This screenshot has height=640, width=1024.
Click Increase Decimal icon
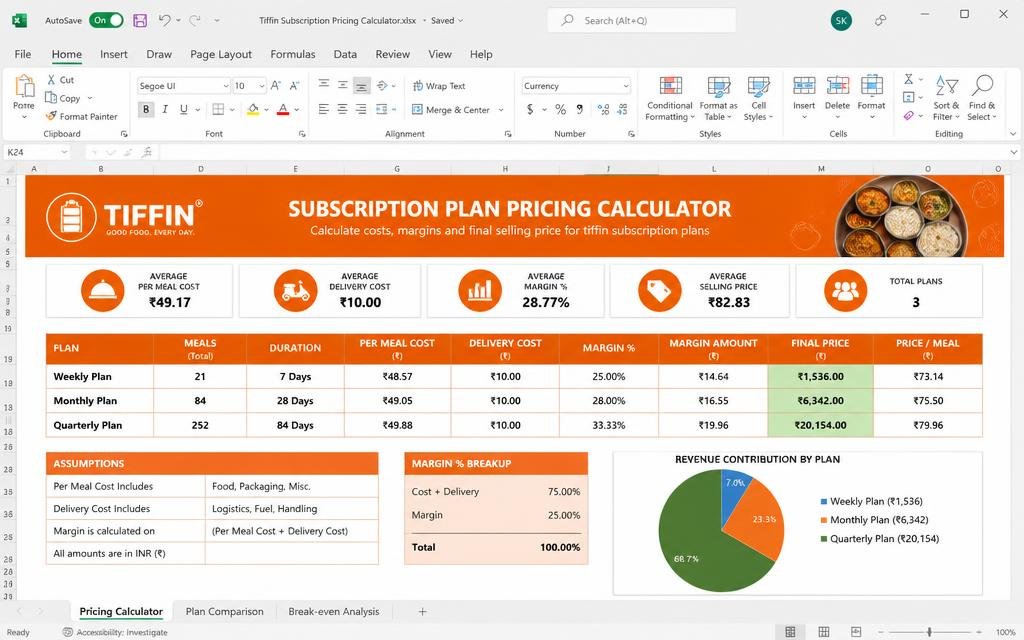[603, 109]
